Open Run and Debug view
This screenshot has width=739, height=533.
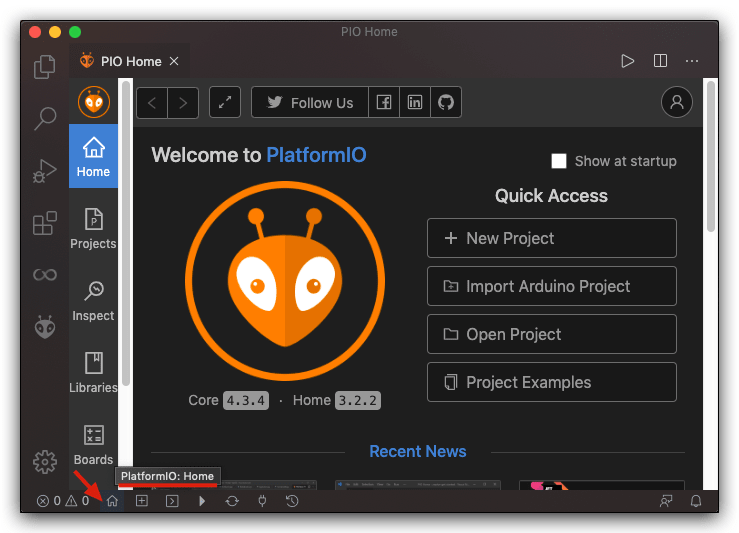(45, 171)
